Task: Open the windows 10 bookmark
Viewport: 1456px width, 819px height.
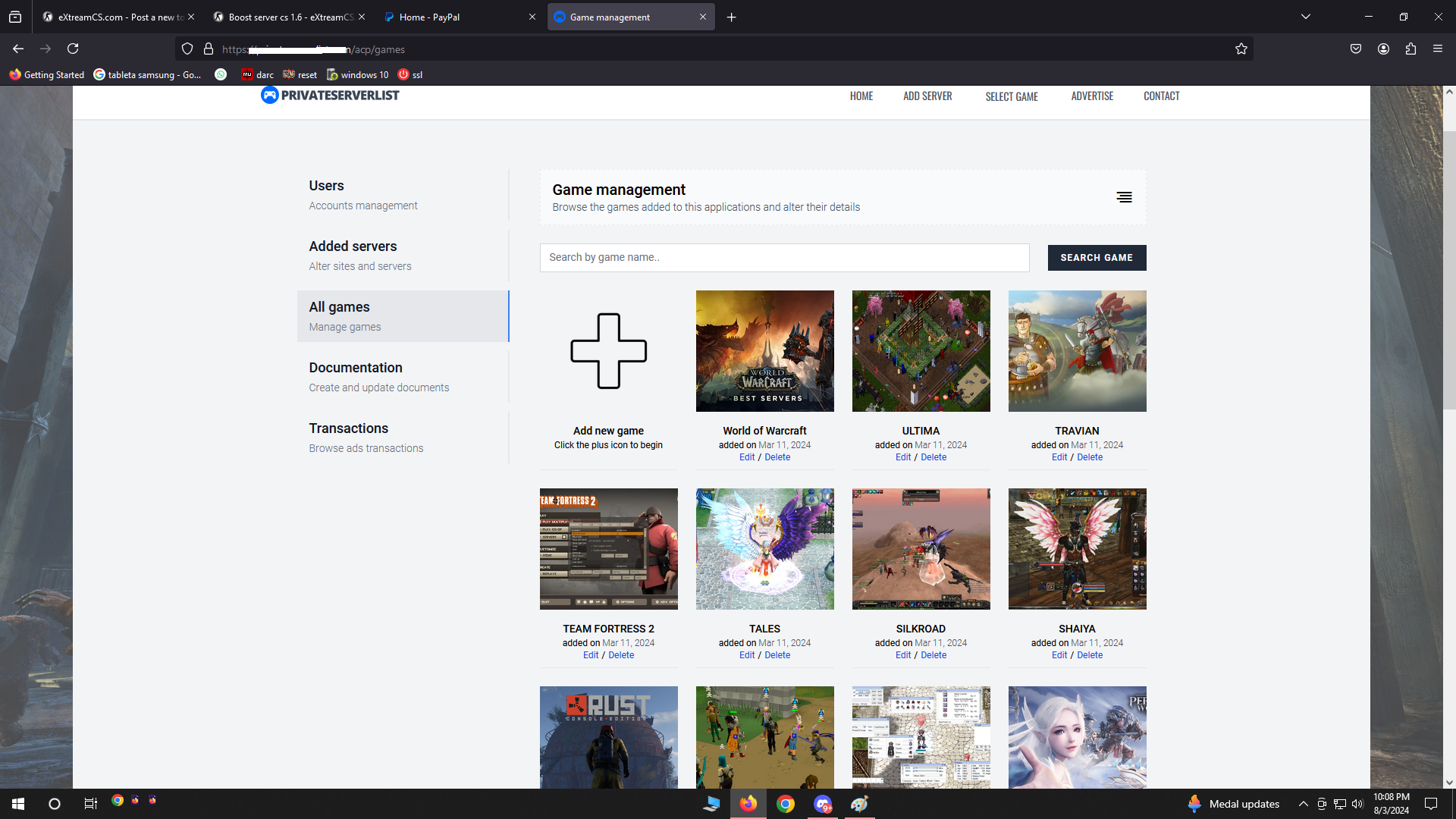Action: click(357, 74)
